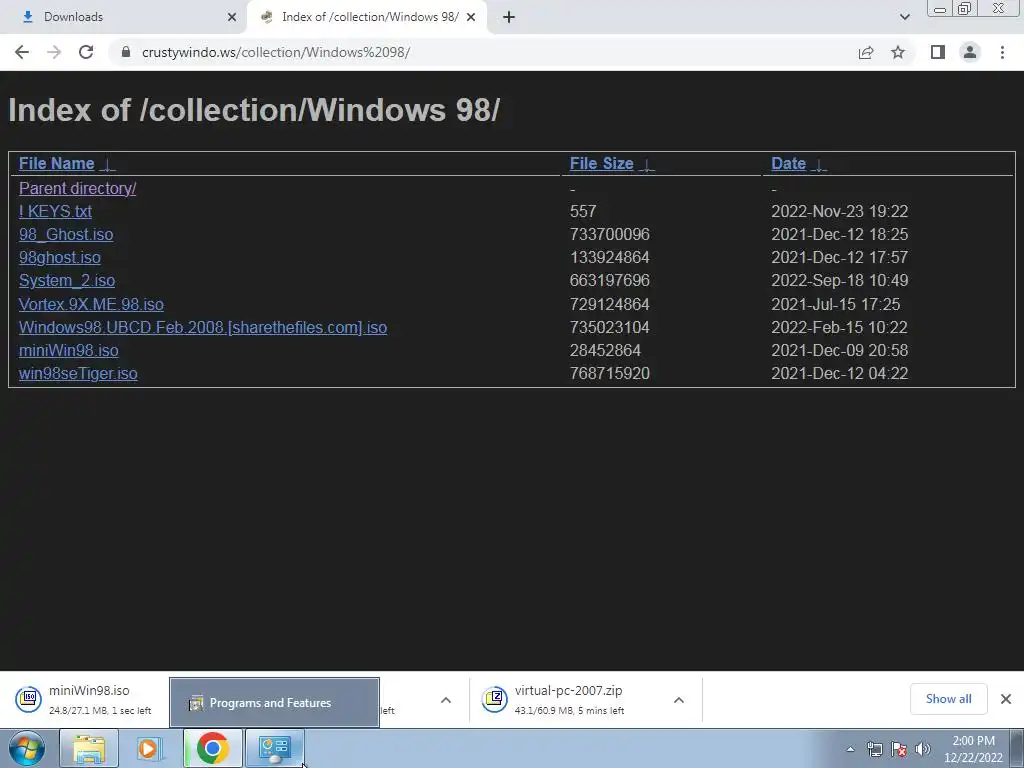Click Show all downloads button
Image resolution: width=1024 pixels, height=768 pixels.
(x=949, y=699)
